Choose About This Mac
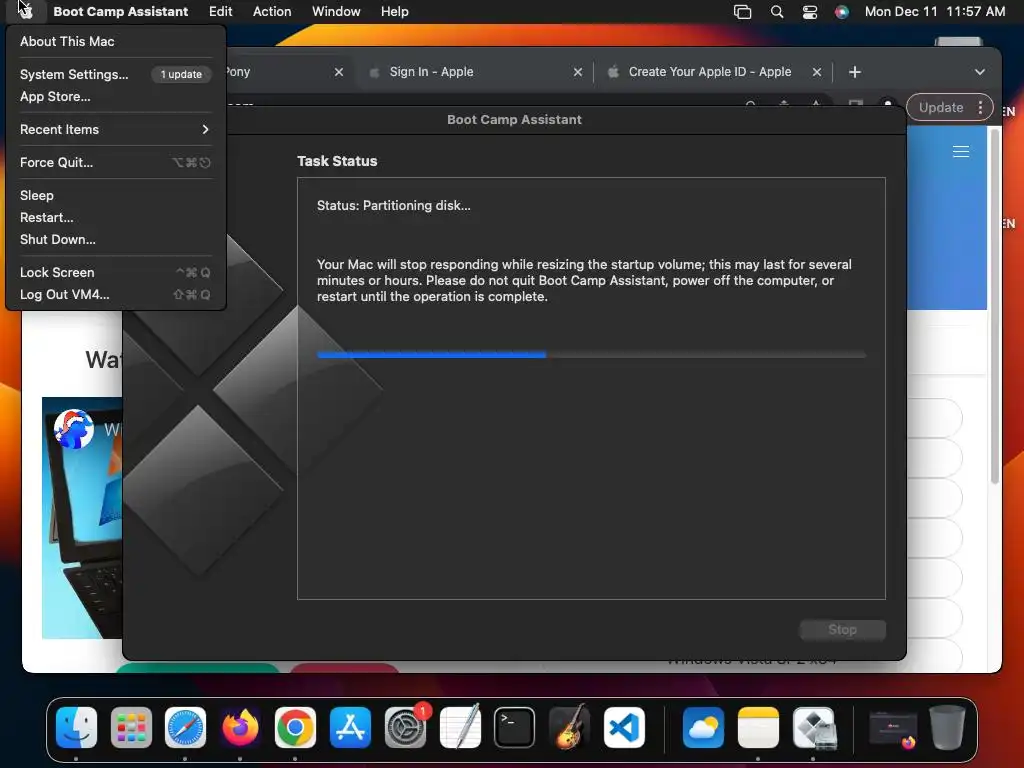The width and height of the screenshot is (1024, 768). click(116, 41)
